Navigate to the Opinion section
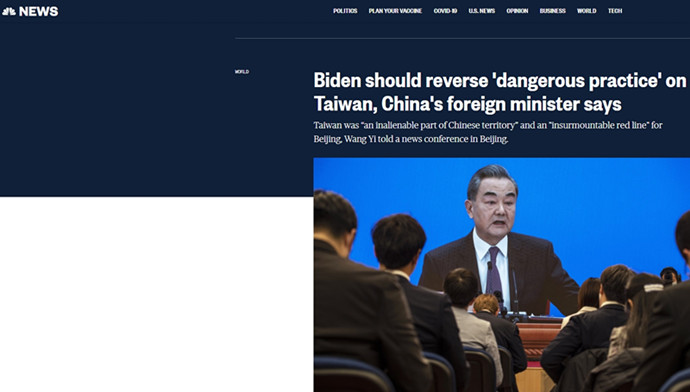This screenshot has height=392, width=690. point(517,11)
